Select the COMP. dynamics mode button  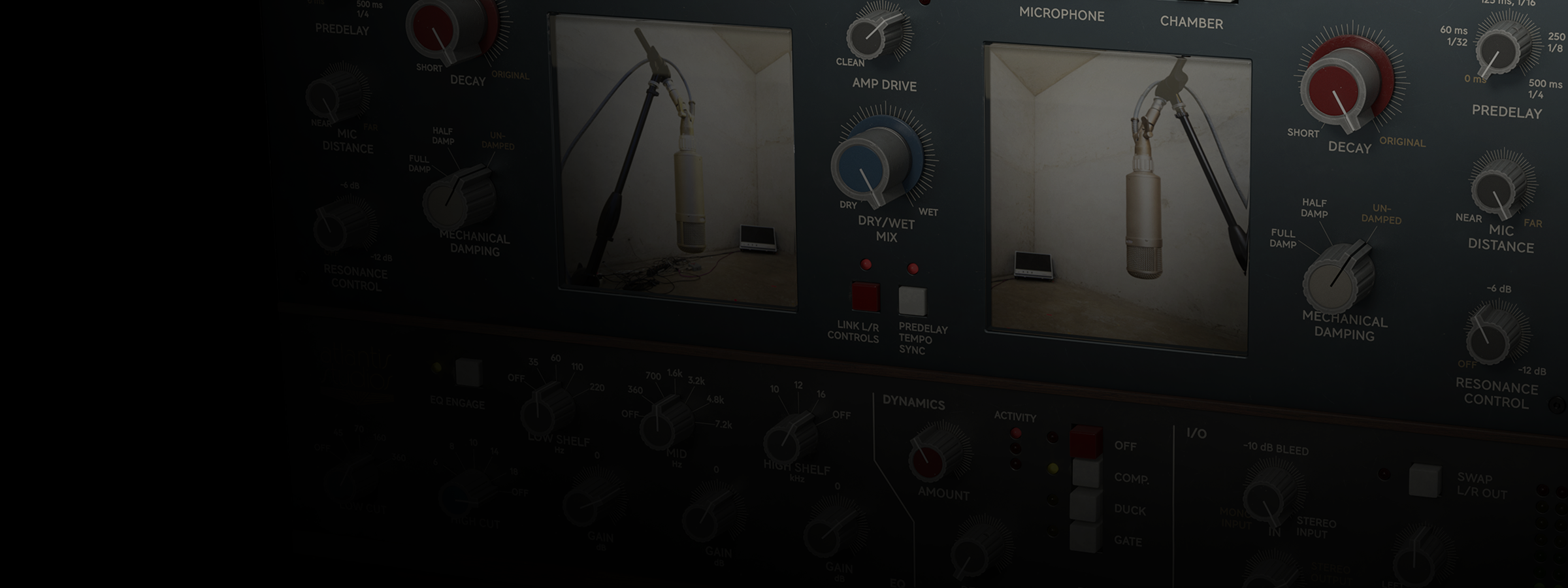[x=1086, y=474]
